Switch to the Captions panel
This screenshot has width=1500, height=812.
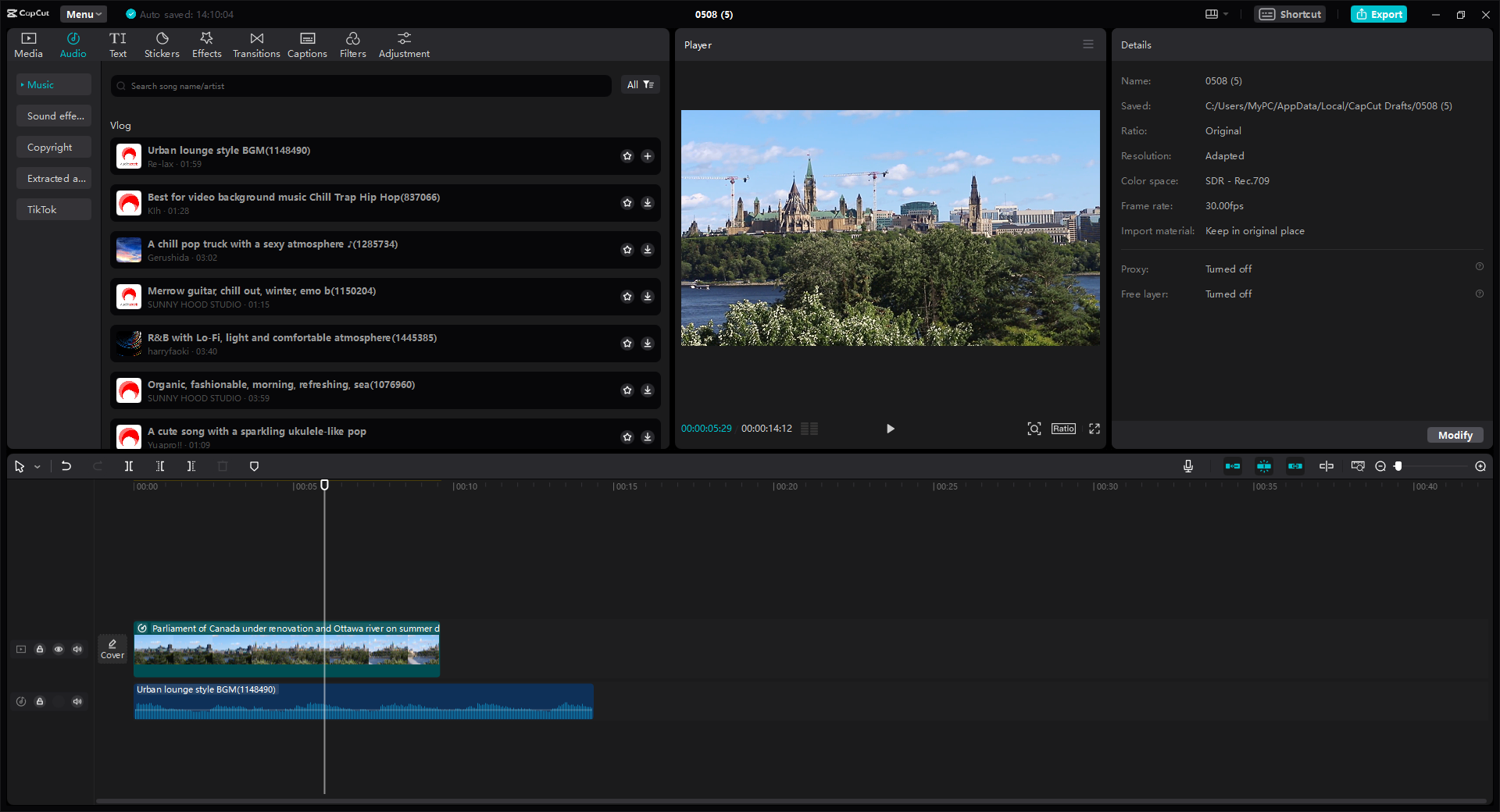pyautogui.click(x=306, y=44)
